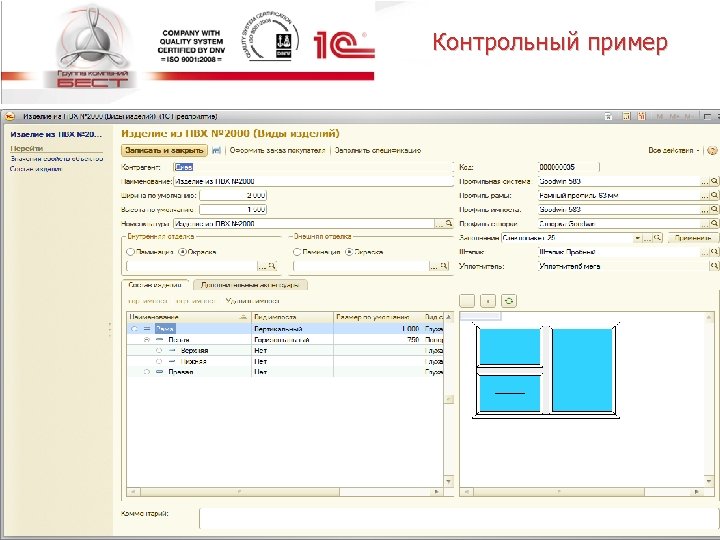The image size is (720, 540).
Task: Click Вид импоста column header
Action: tap(292, 317)
